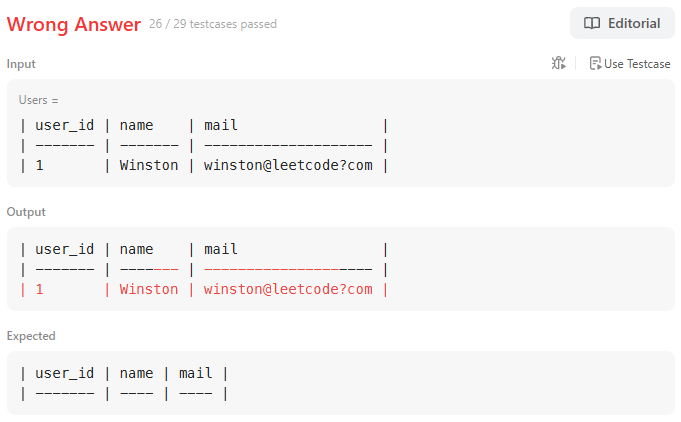
Task: Click name column header in Output table
Action: click(x=136, y=249)
